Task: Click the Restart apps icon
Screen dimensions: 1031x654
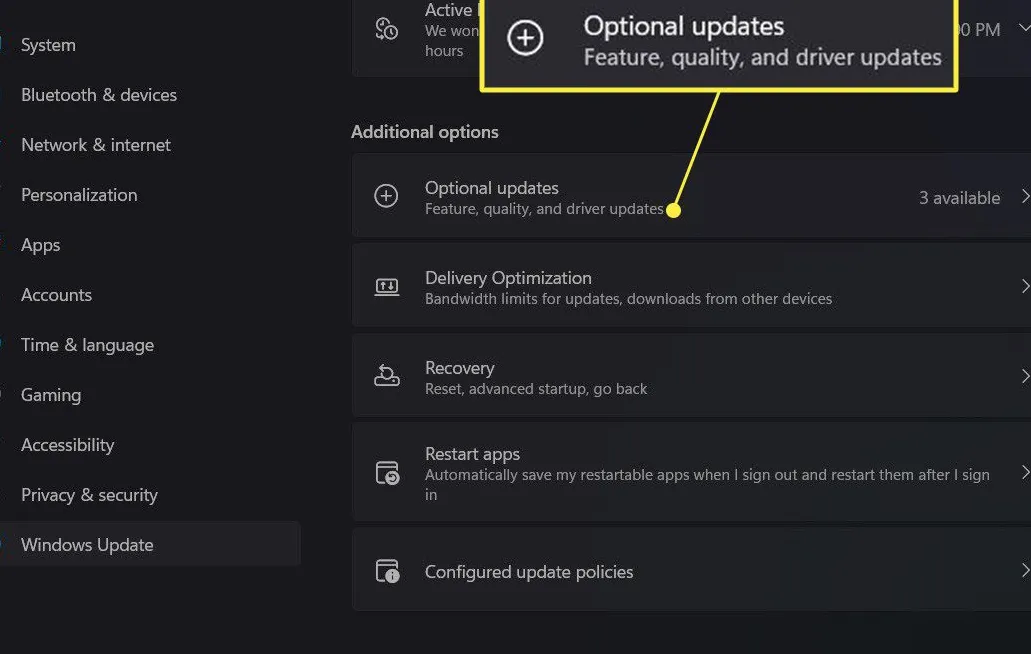Action: [387, 473]
